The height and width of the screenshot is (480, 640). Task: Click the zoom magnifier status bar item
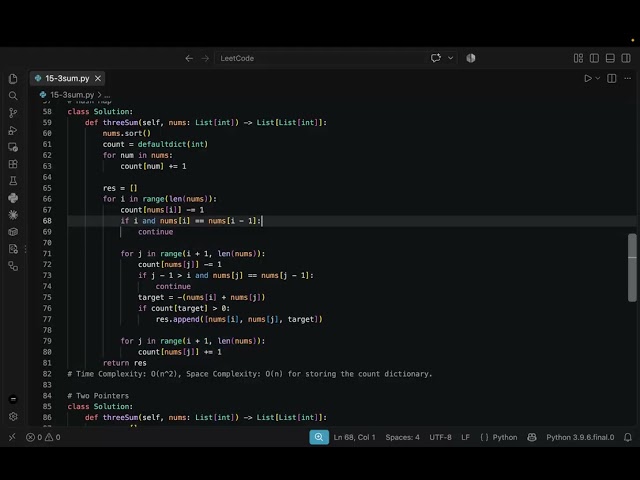coord(319,437)
